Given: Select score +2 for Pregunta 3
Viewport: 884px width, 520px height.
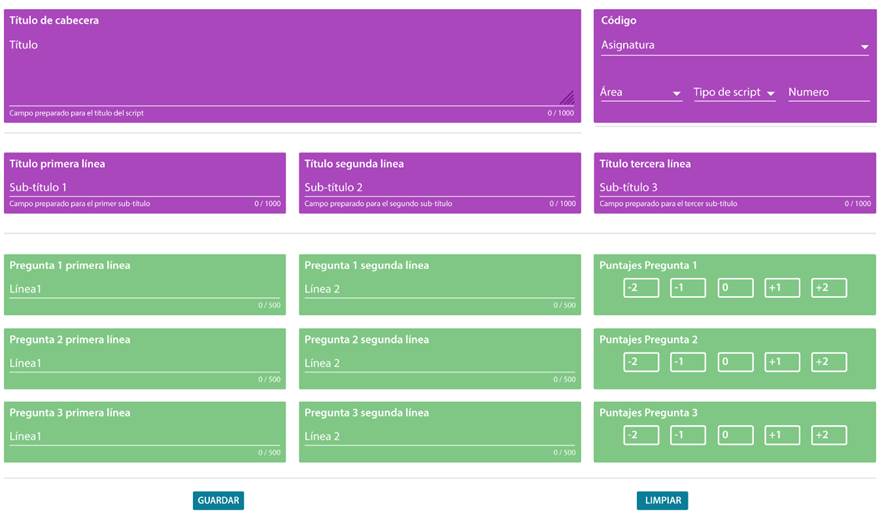Looking at the screenshot, I should (829, 435).
